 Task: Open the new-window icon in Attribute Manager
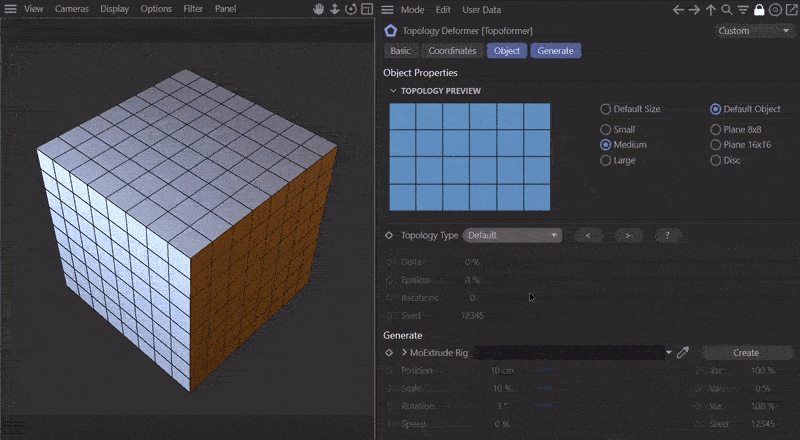791,9
